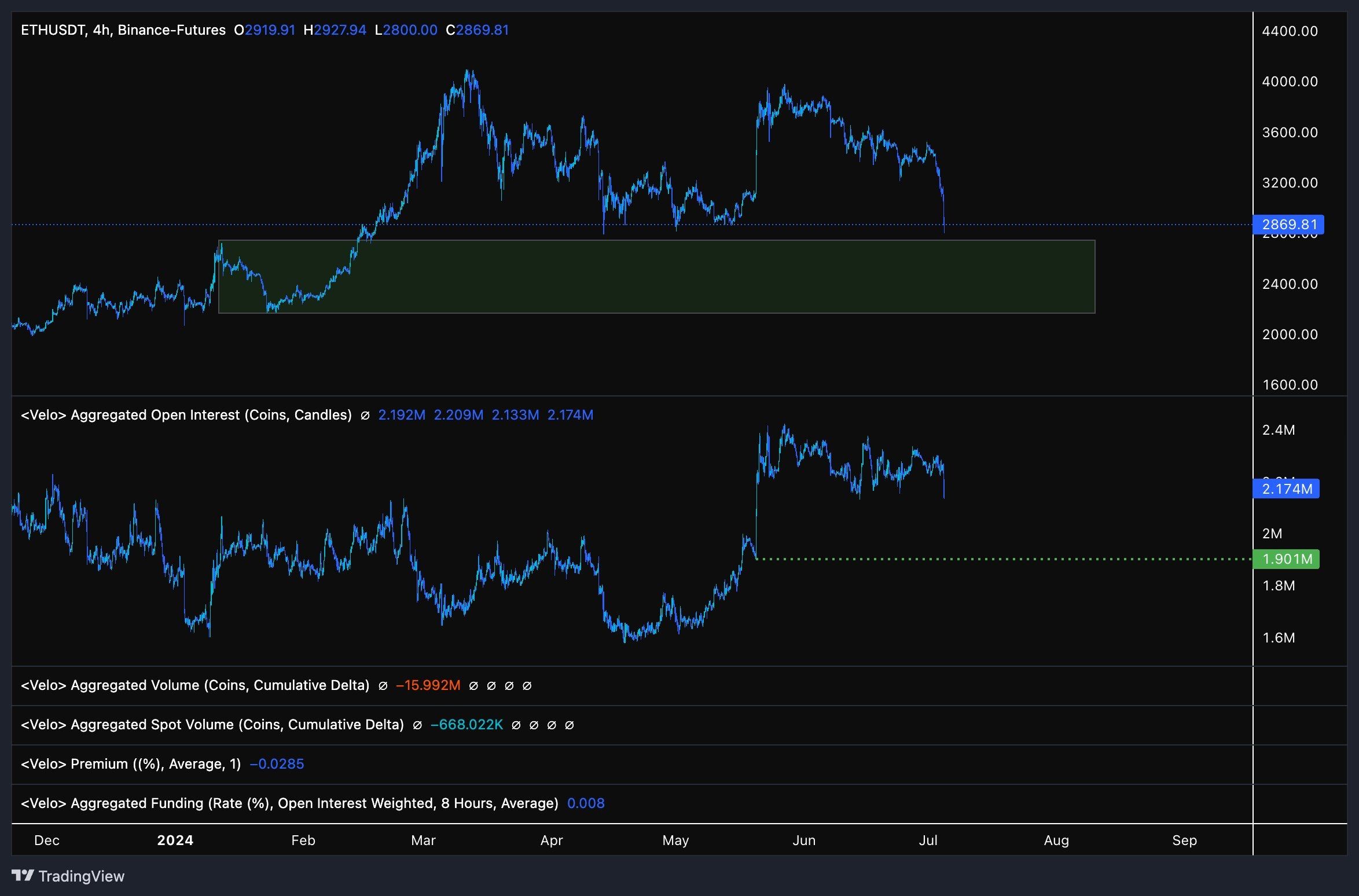This screenshot has height=896, width=1359.
Task: Click the TradingView logo
Action: coord(68,876)
